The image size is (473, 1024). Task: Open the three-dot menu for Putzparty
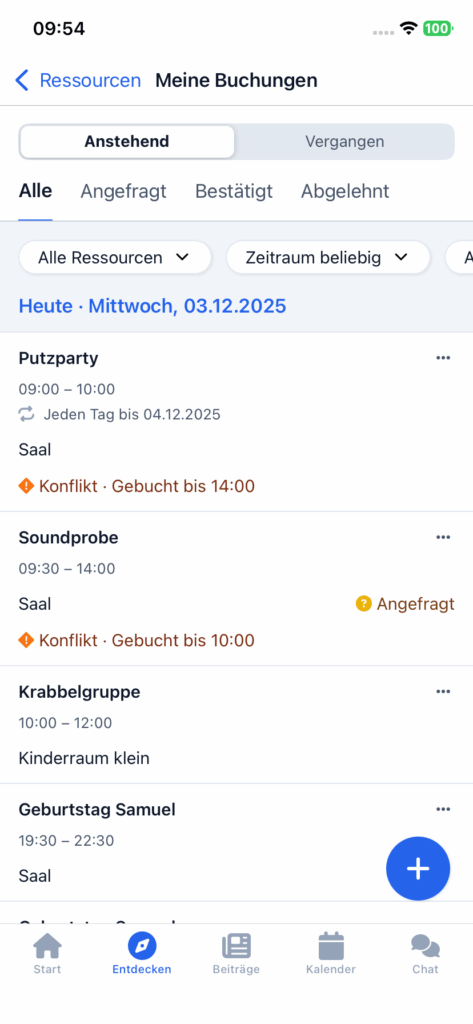pyautogui.click(x=443, y=357)
